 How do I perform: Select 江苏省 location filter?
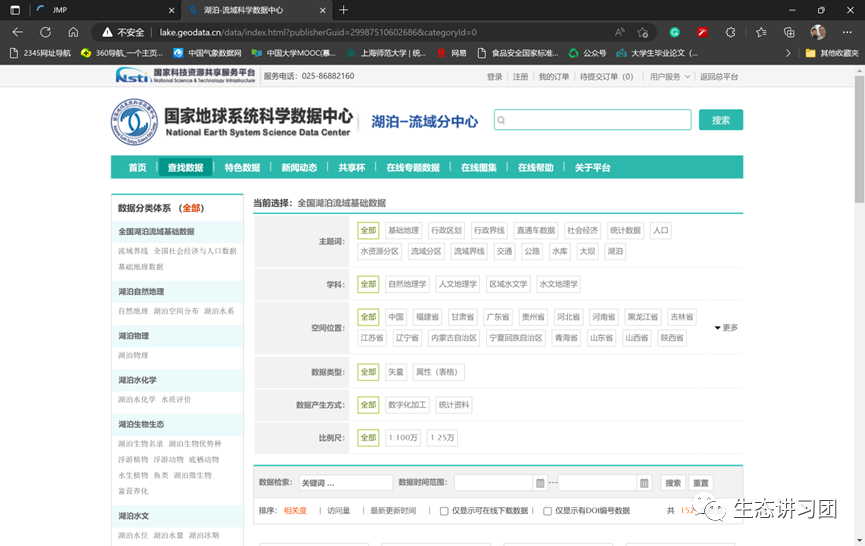[372, 338]
